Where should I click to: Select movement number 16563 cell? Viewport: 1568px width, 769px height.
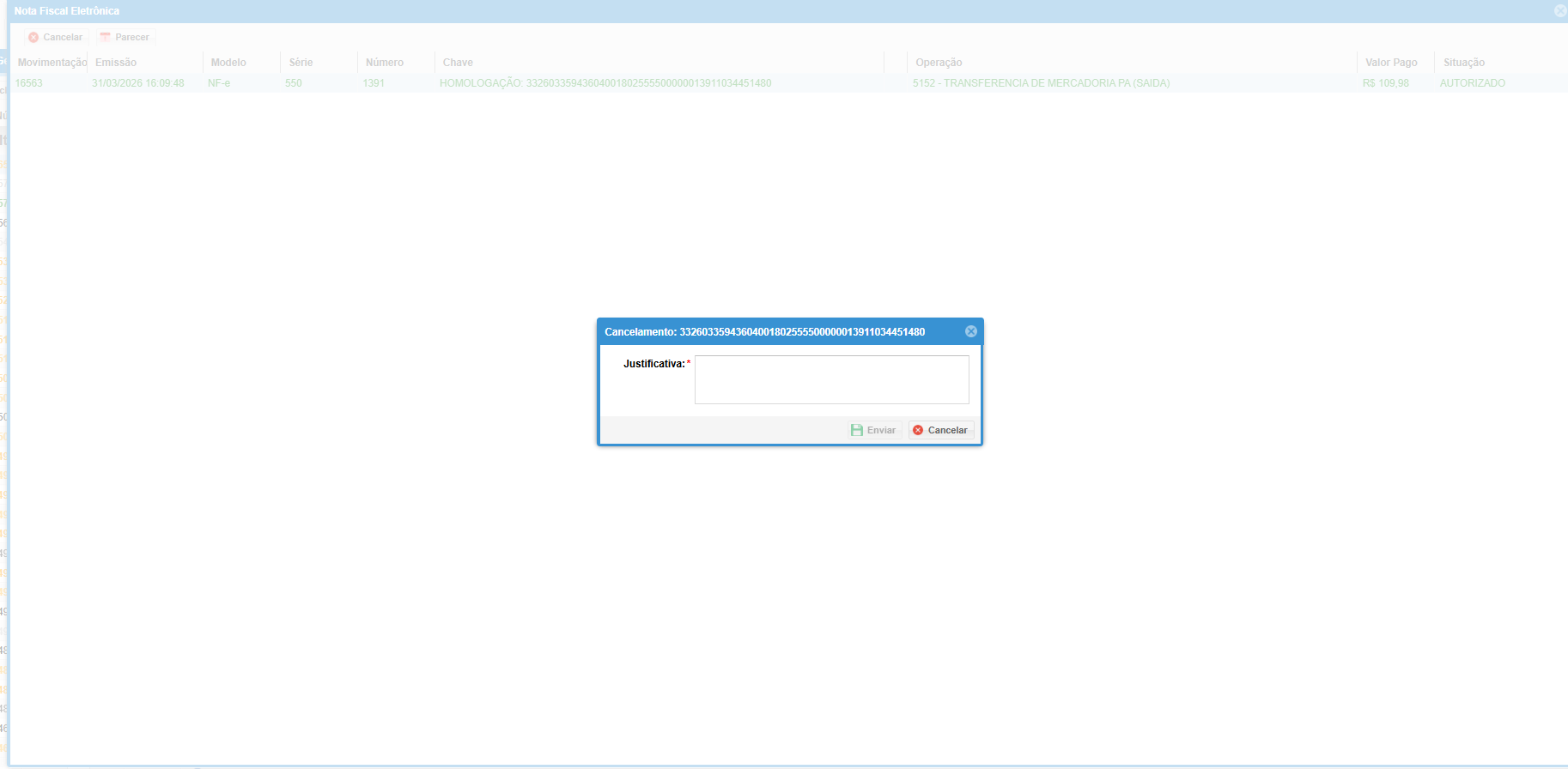29,83
